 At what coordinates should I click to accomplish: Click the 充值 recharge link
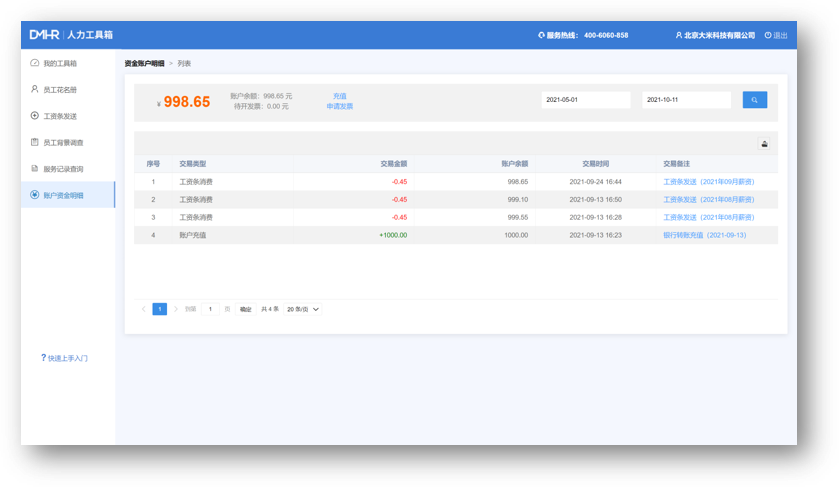(339, 96)
